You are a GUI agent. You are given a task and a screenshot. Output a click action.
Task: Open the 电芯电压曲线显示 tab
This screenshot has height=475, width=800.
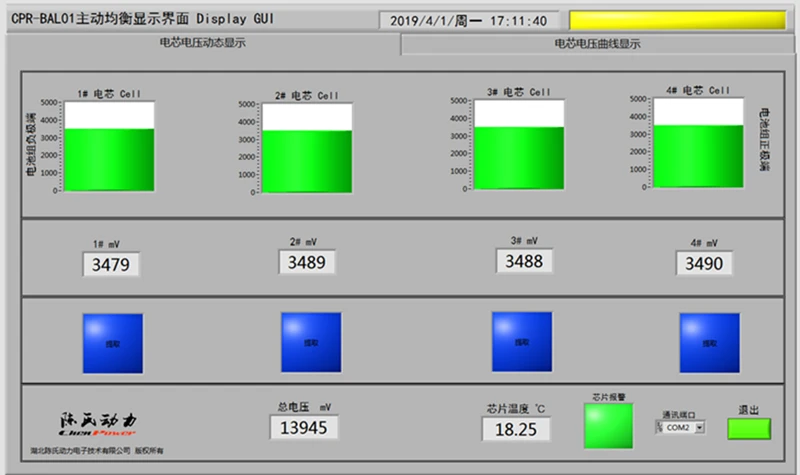click(x=597, y=44)
